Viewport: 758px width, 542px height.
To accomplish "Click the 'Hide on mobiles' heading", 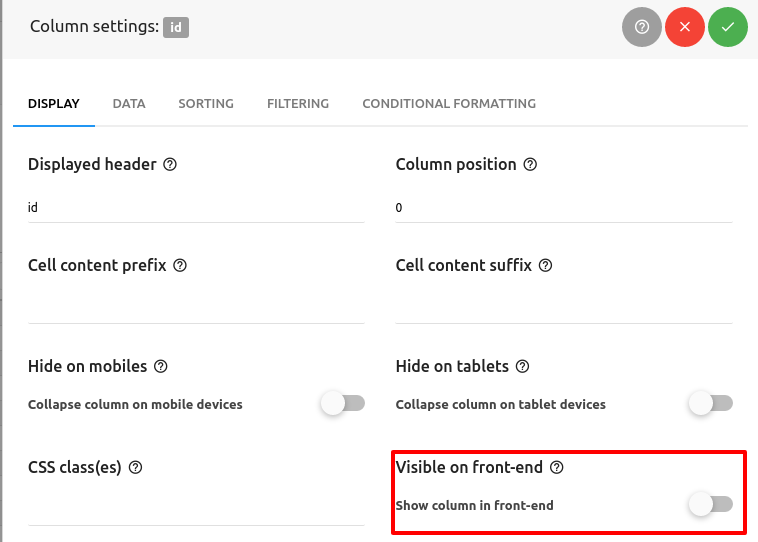I will (87, 366).
